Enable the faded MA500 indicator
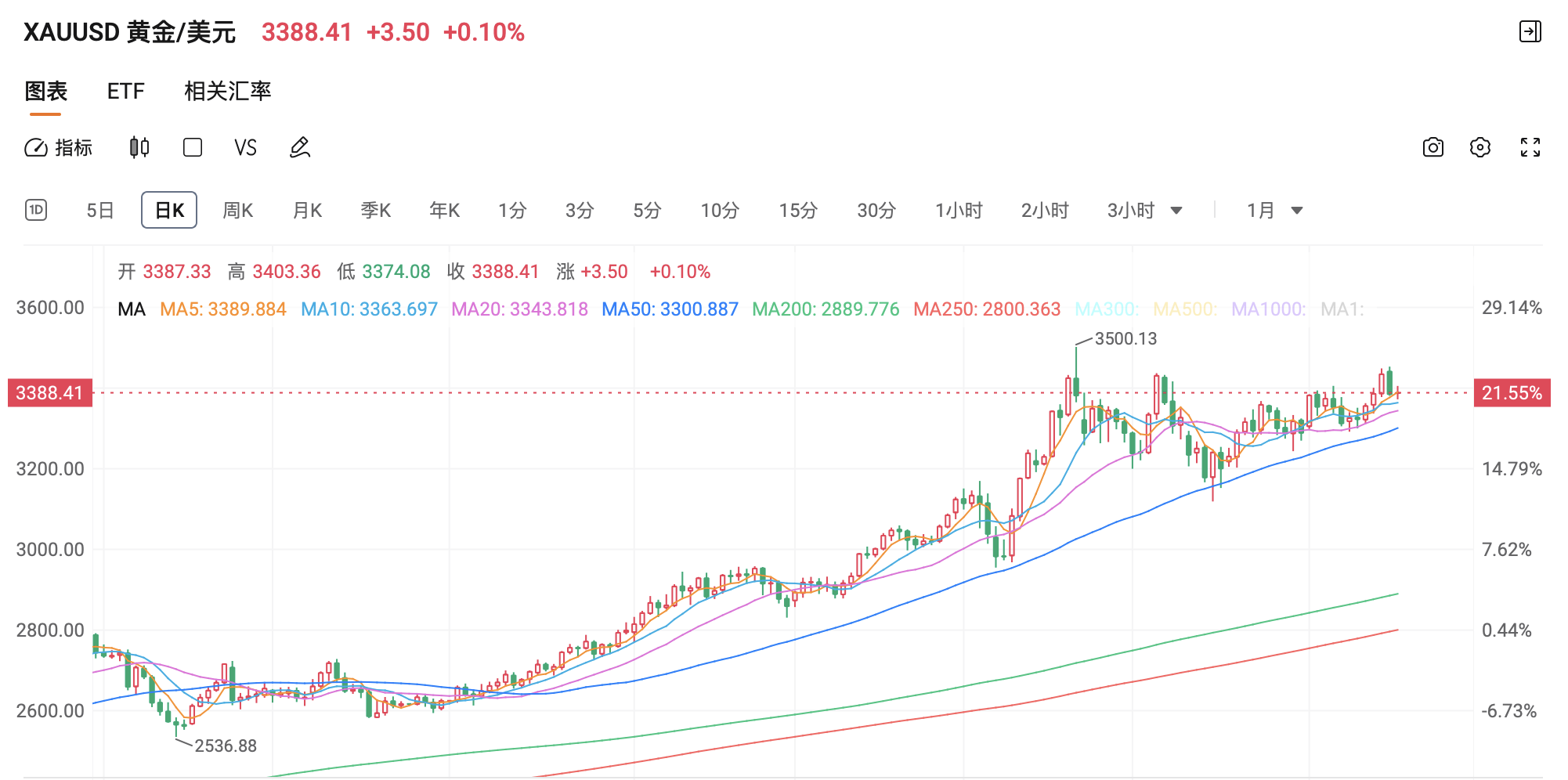The image size is (1568, 780). (x=1185, y=309)
